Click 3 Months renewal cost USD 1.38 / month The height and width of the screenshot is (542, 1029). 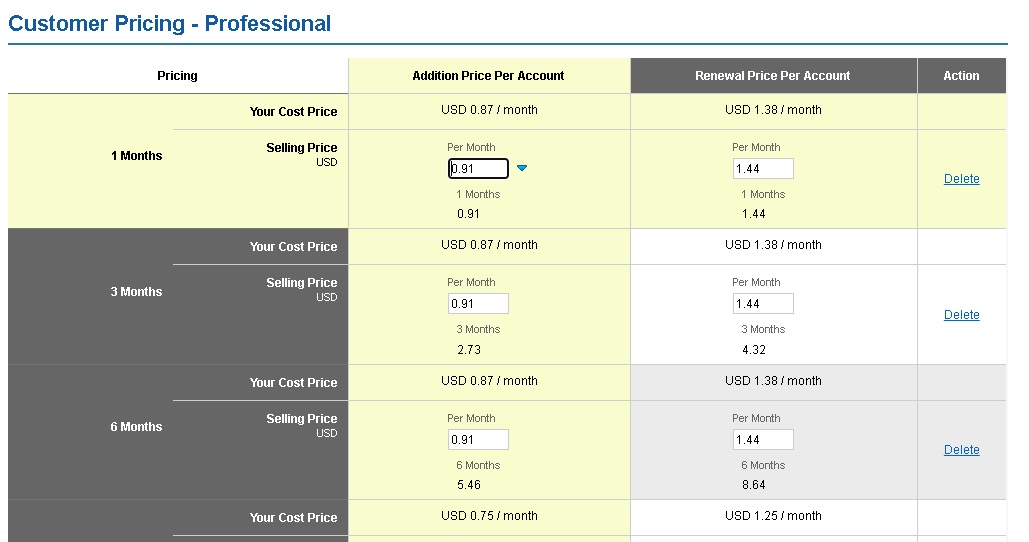(773, 245)
